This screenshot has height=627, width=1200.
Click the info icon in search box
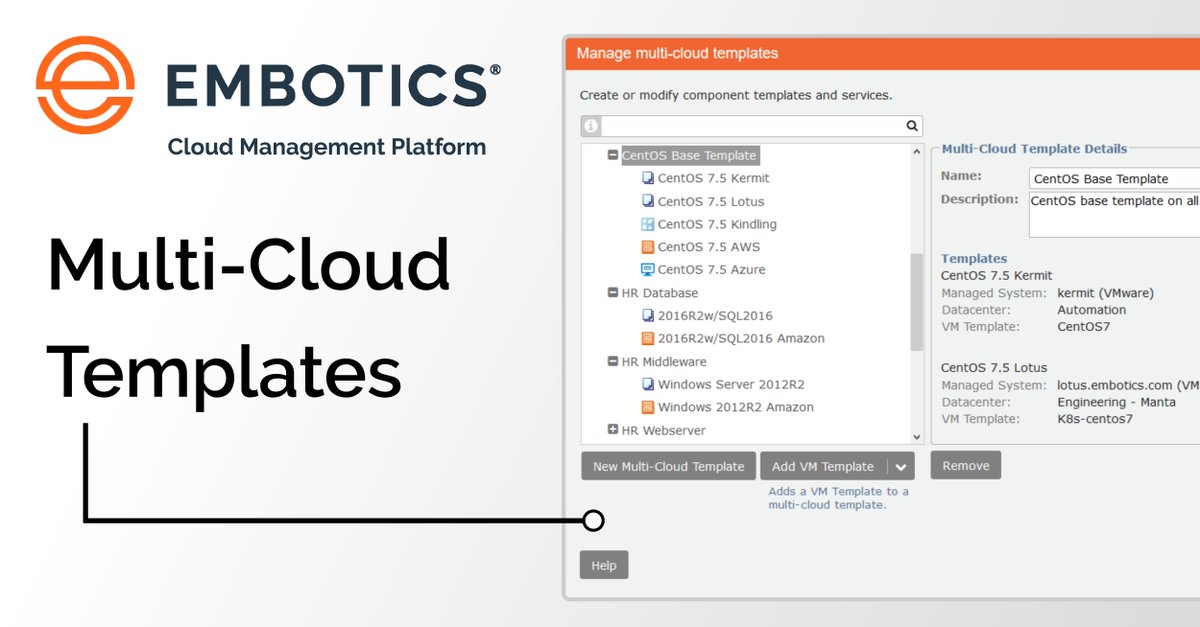[x=591, y=127]
